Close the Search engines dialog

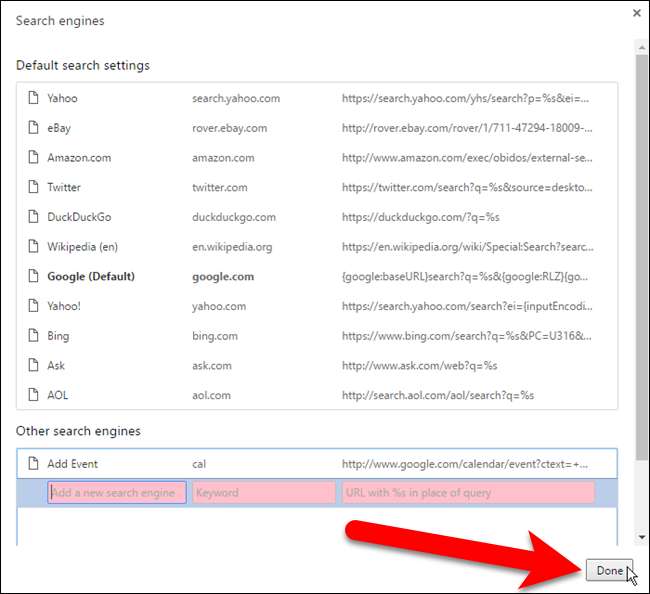[x=637, y=13]
